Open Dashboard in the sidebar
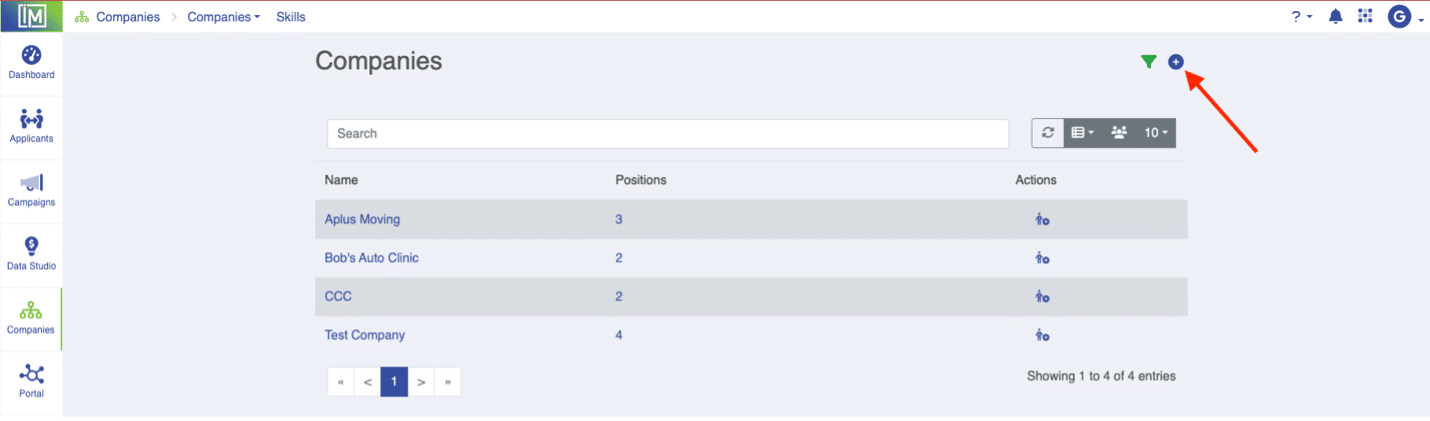The width and height of the screenshot is (1430, 421). click(x=31, y=63)
